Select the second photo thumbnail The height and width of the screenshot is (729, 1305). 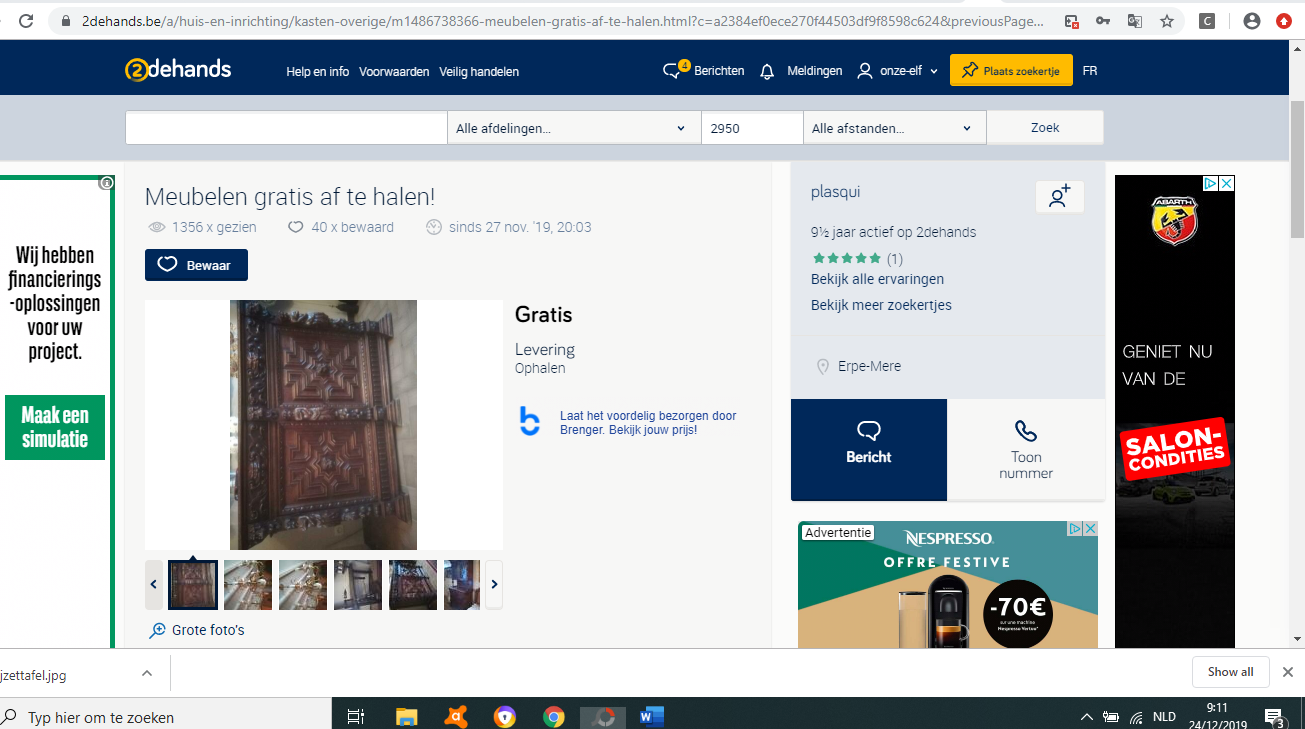[x=248, y=584]
